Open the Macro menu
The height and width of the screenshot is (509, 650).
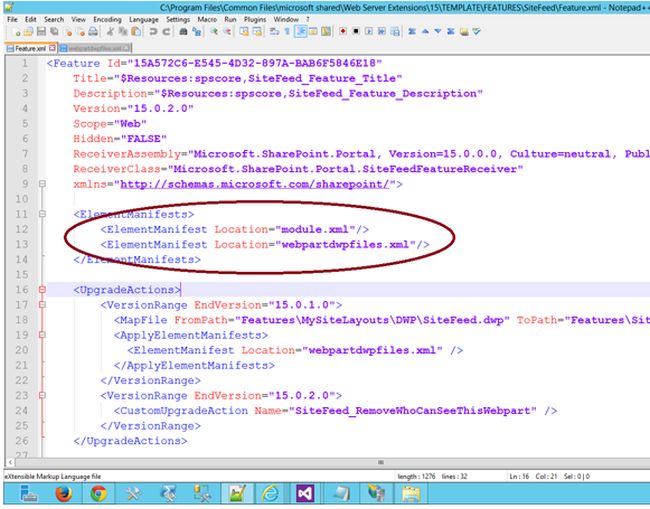tap(207, 19)
